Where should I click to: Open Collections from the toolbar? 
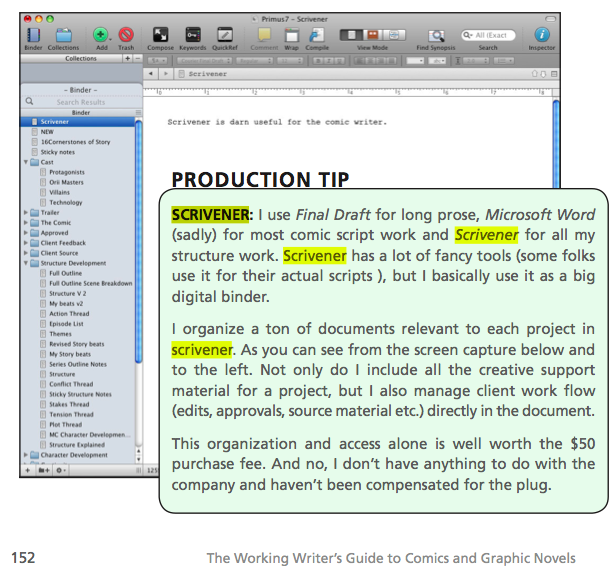[63, 35]
